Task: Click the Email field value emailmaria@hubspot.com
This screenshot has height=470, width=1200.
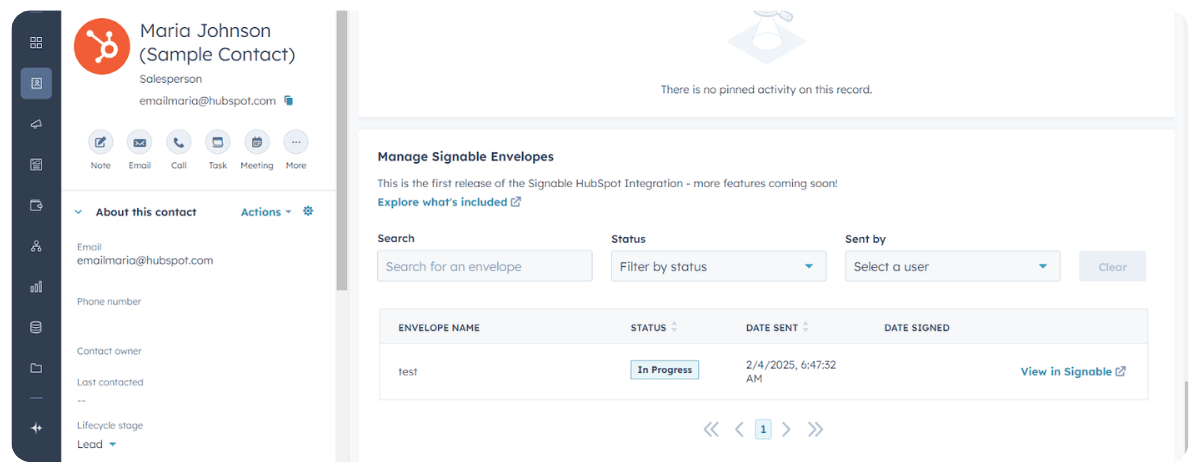Action: (x=145, y=260)
